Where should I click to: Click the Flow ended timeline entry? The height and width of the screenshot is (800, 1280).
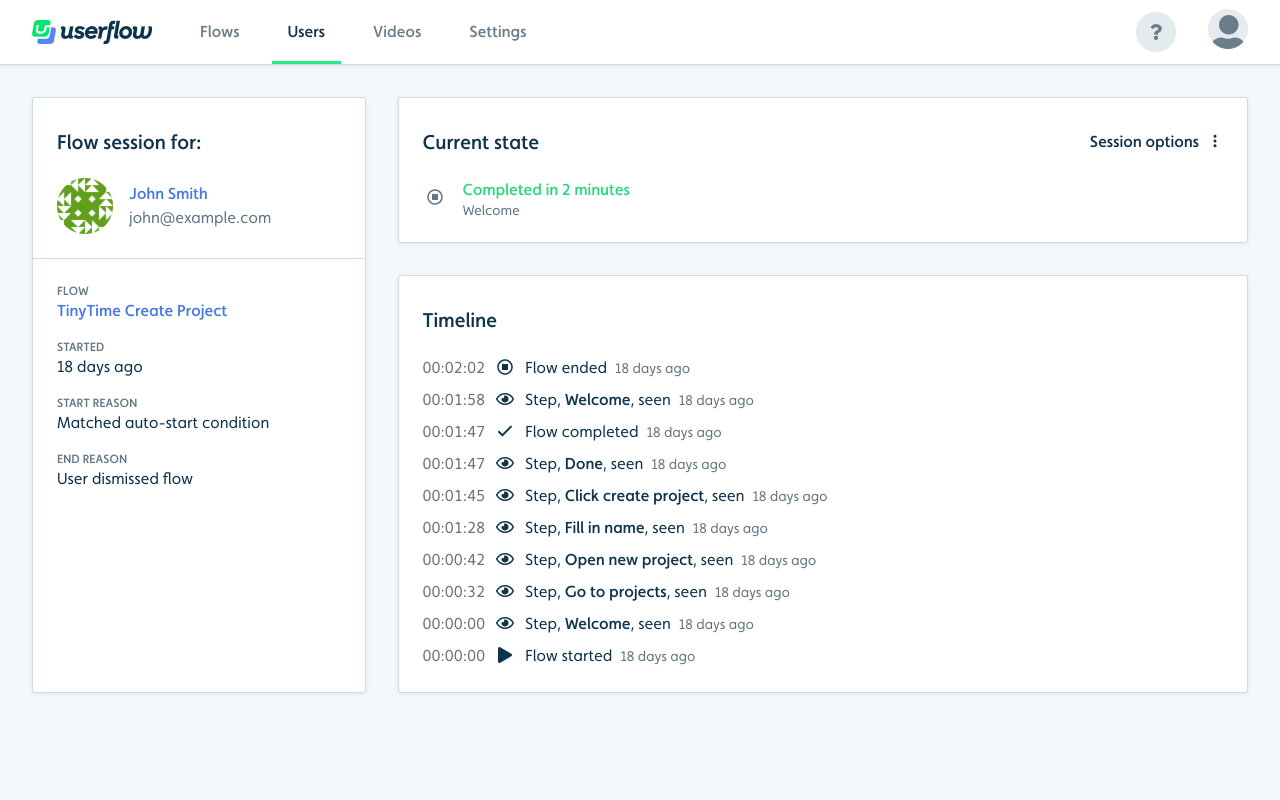coord(566,367)
